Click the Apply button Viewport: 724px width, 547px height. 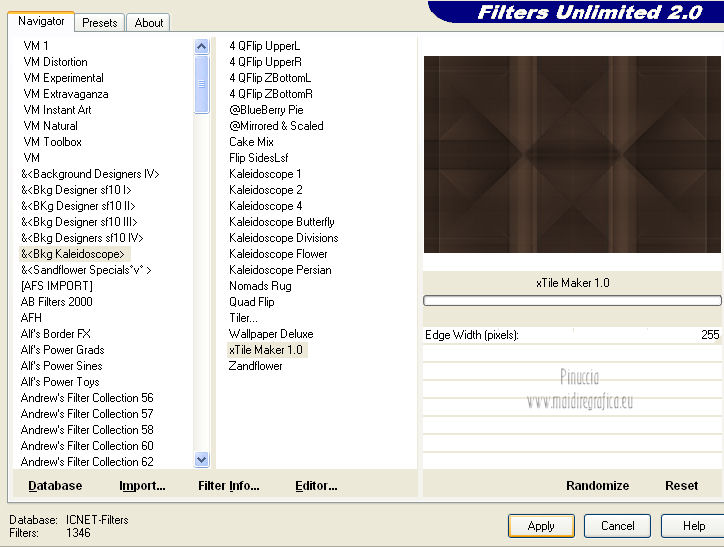[541, 526]
